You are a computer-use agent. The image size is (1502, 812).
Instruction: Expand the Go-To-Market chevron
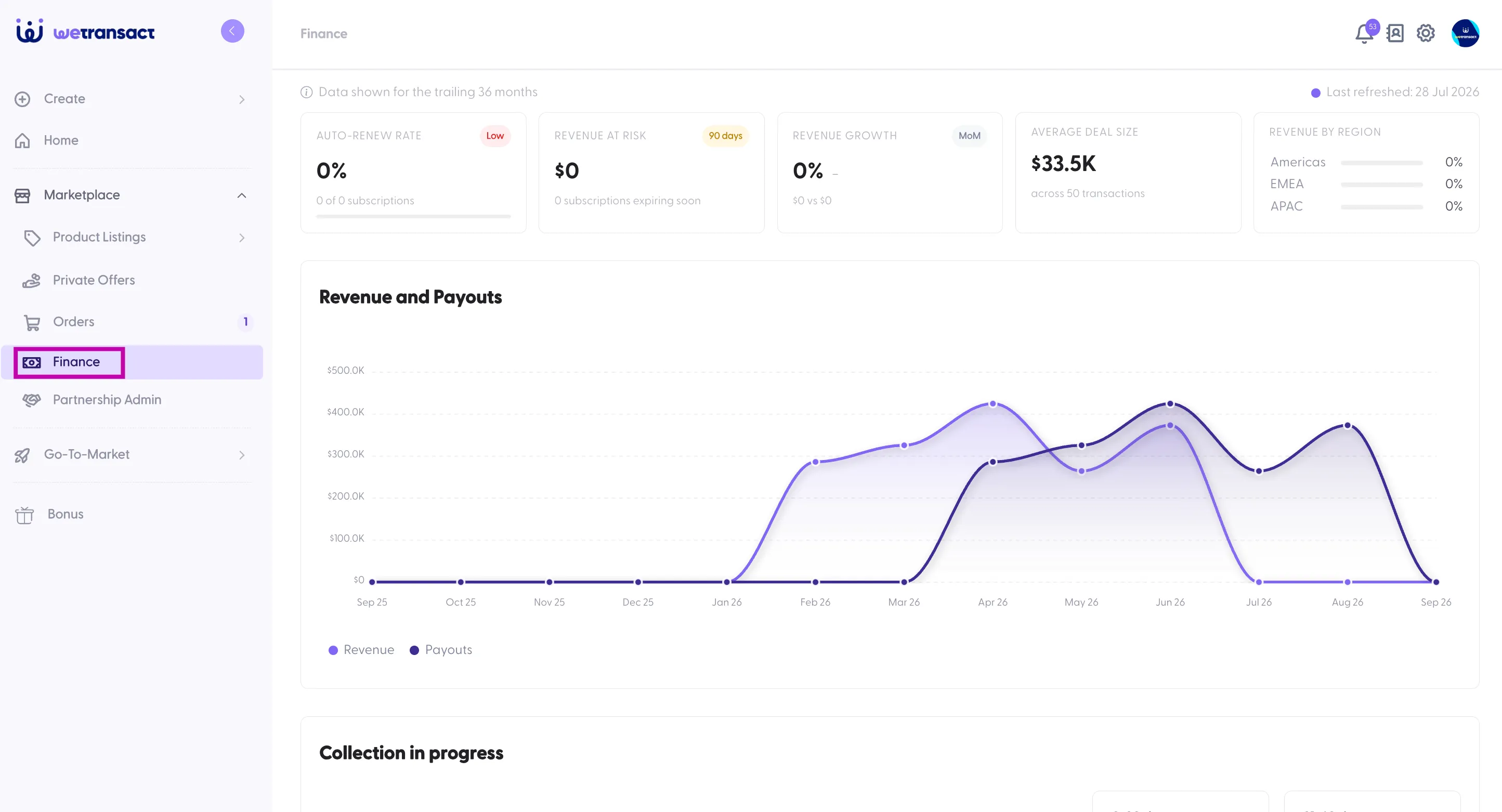point(241,455)
